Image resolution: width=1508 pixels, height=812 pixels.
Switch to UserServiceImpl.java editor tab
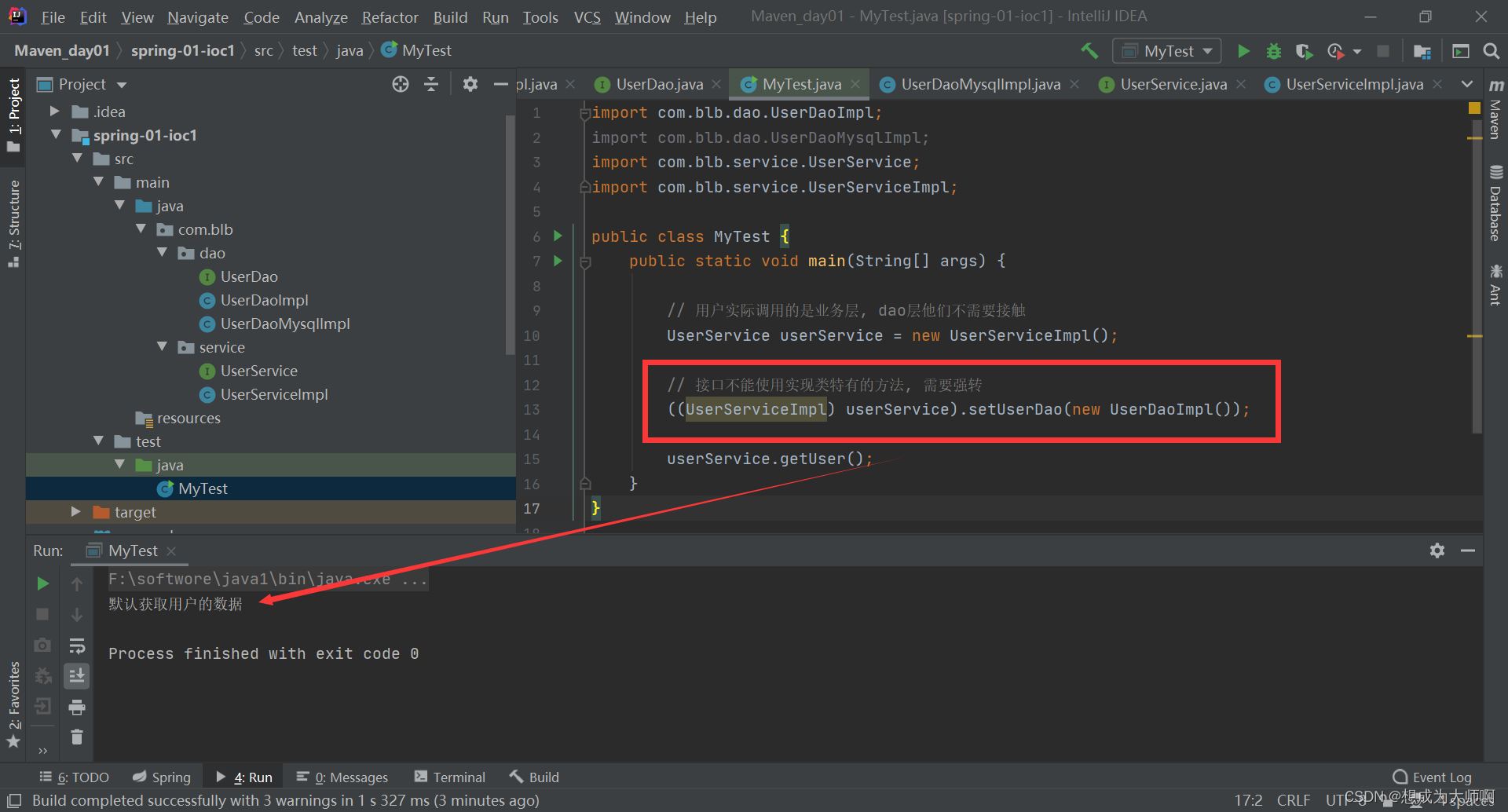click(x=1354, y=84)
